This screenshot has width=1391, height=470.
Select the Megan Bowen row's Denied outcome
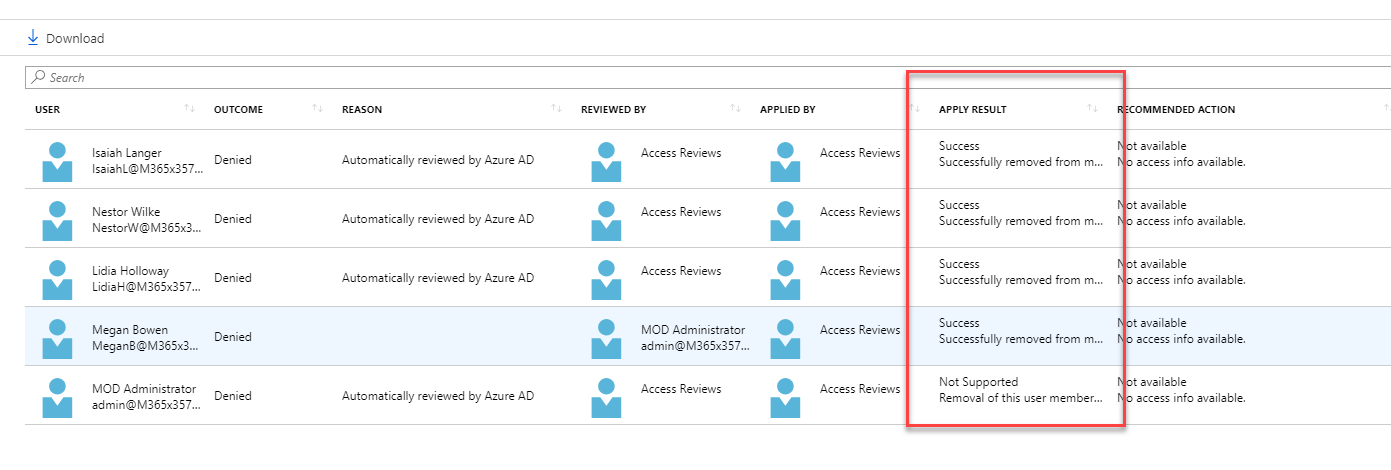[x=233, y=337]
